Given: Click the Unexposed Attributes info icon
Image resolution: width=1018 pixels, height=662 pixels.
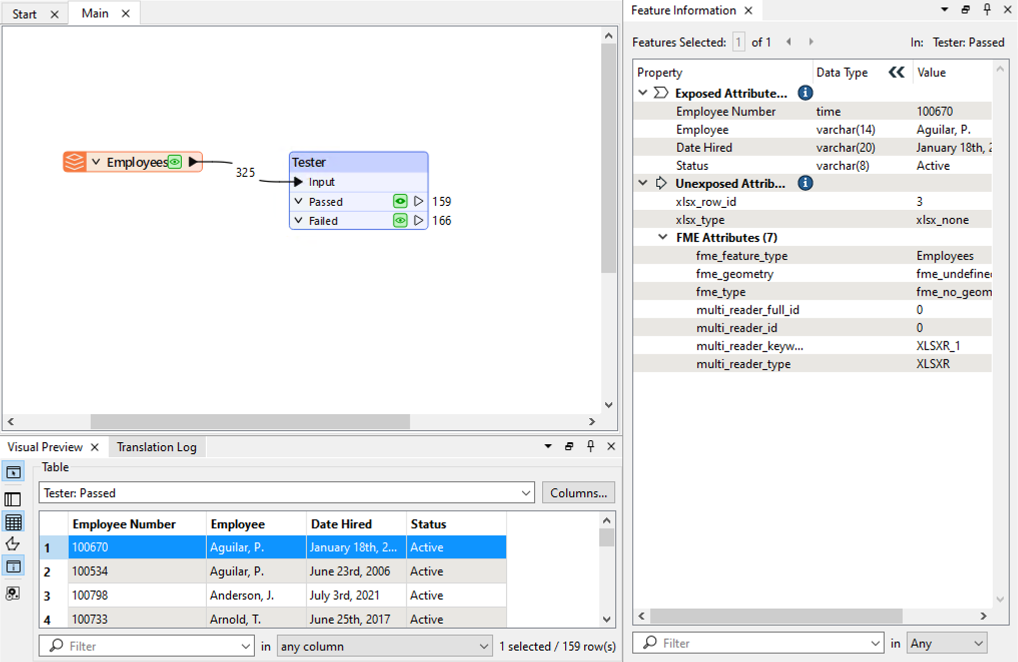Looking at the screenshot, I should tap(805, 183).
